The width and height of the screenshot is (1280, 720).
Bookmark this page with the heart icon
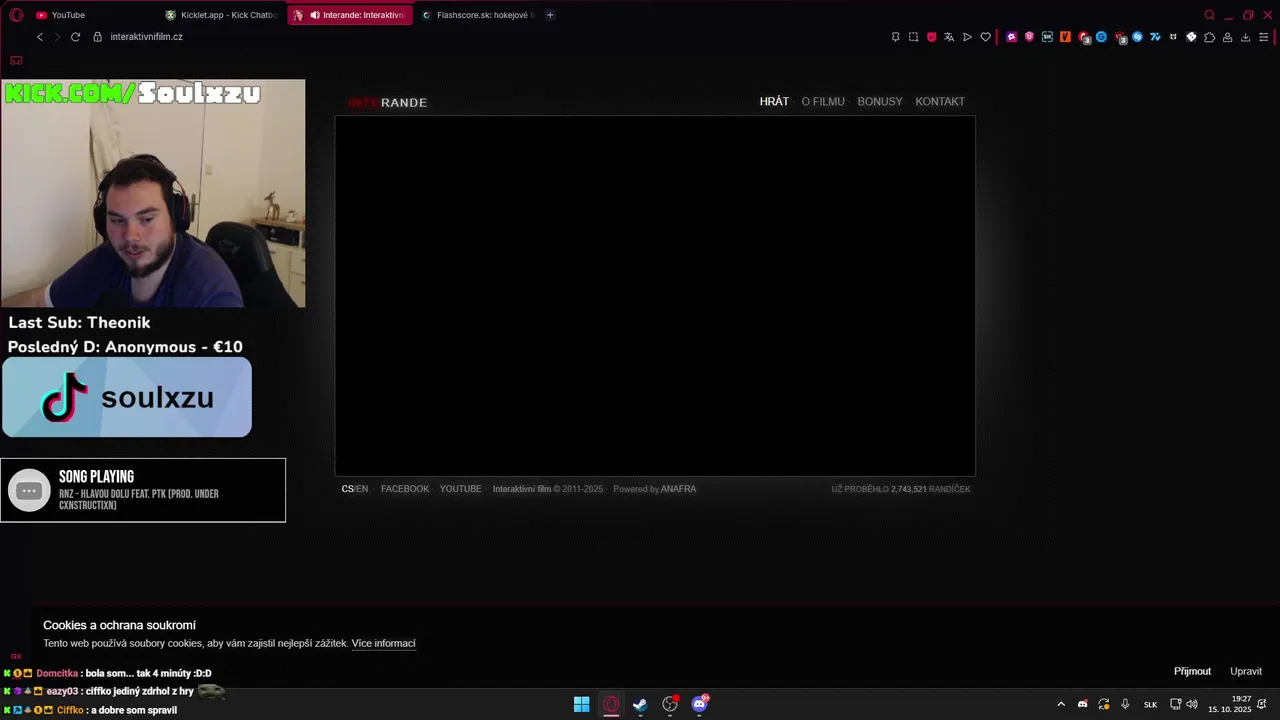pyautogui.click(x=985, y=37)
